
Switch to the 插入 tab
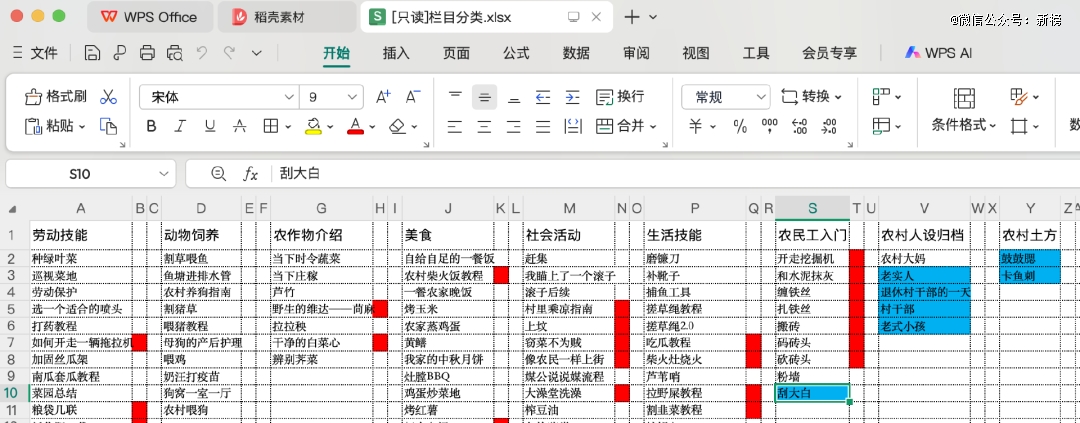click(396, 53)
